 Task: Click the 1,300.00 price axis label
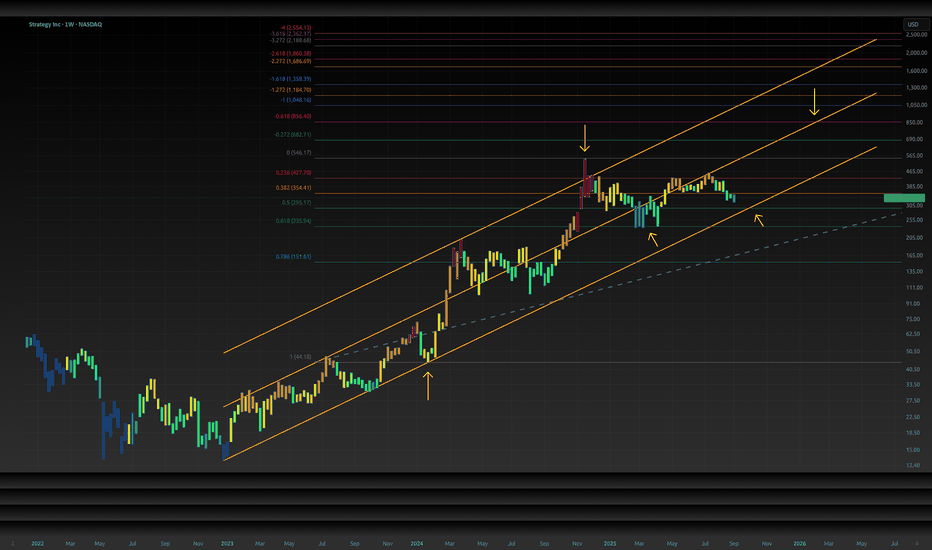916,87
